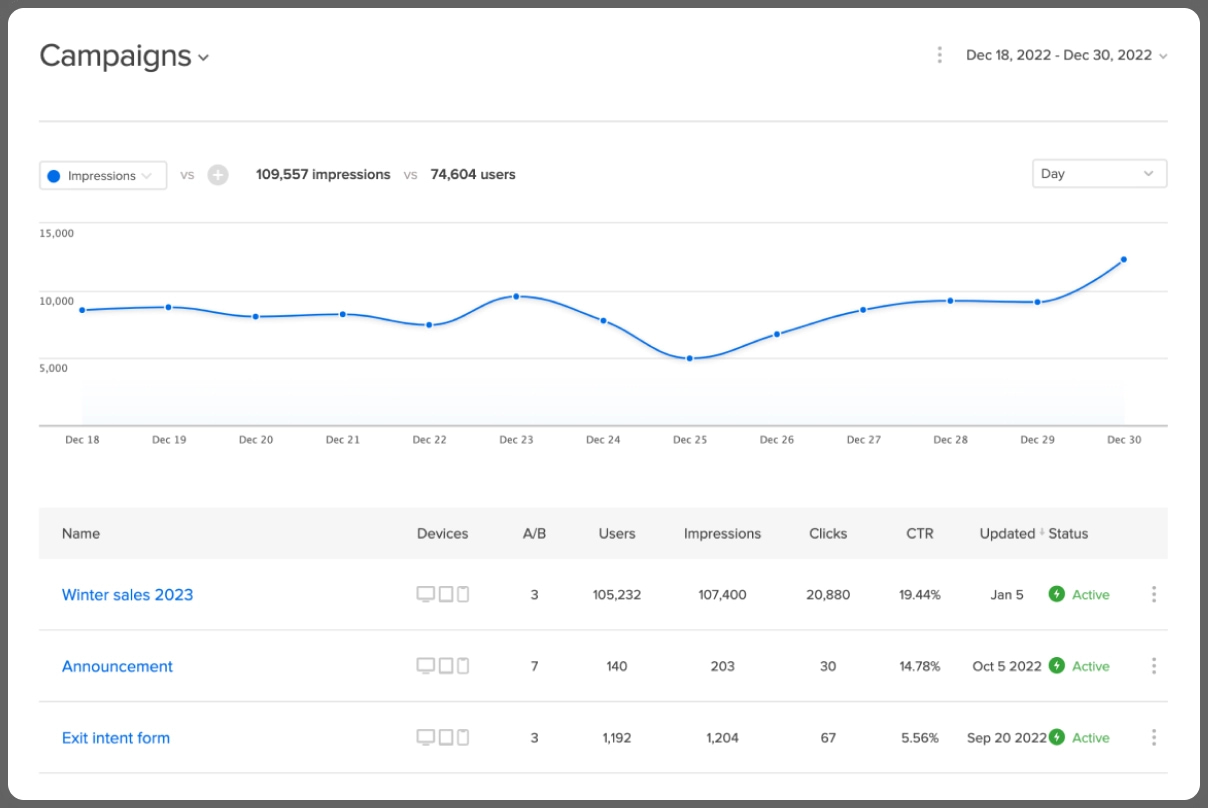
Task: Sort table by CTR column header
Action: pyautogui.click(x=919, y=534)
